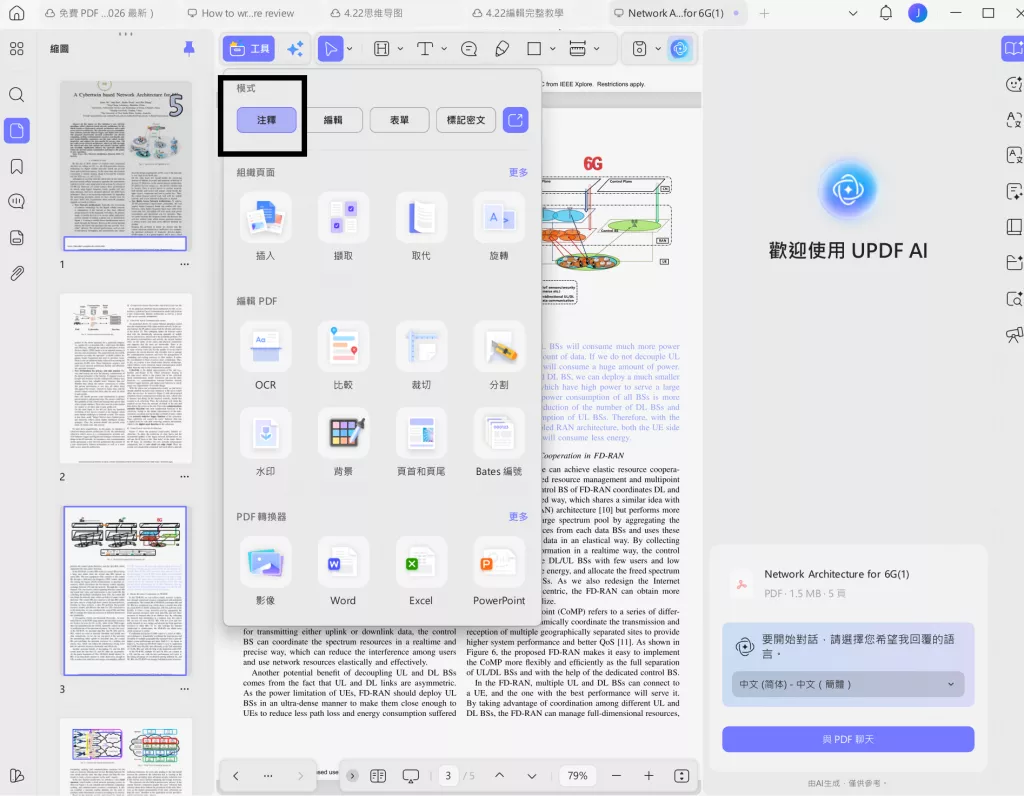Launch the OCR tool
Image resolution: width=1024 pixels, height=796 pixels.
[x=265, y=355]
